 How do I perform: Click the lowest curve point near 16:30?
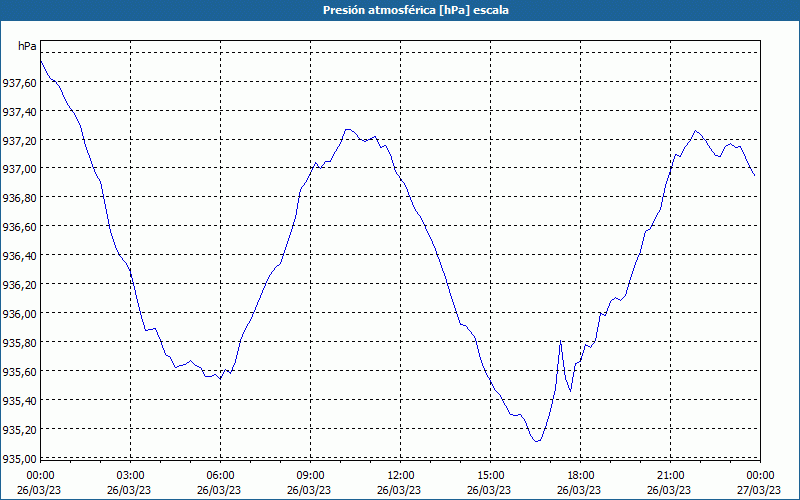(x=536, y=441)
